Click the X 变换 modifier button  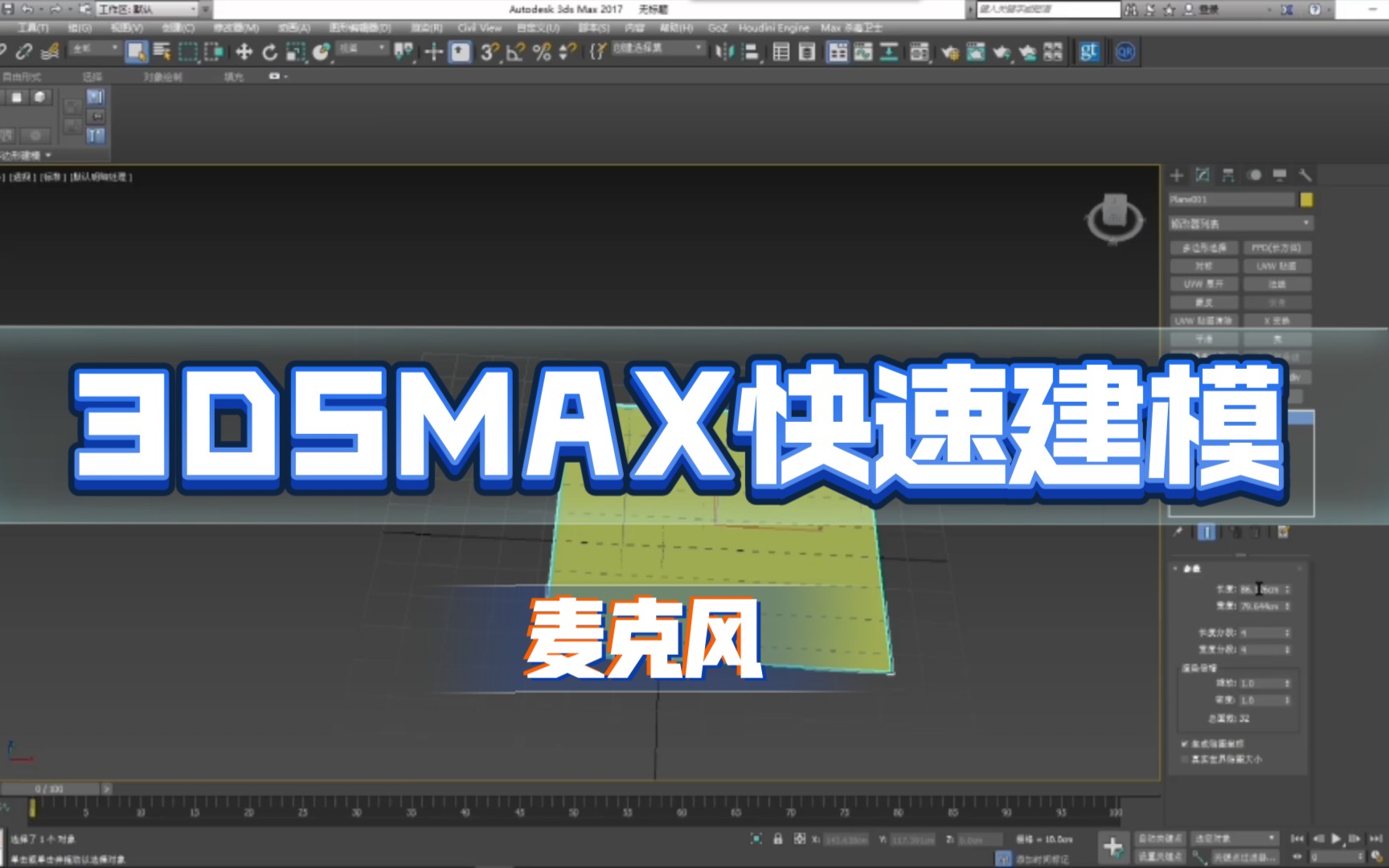point(1276,320)
